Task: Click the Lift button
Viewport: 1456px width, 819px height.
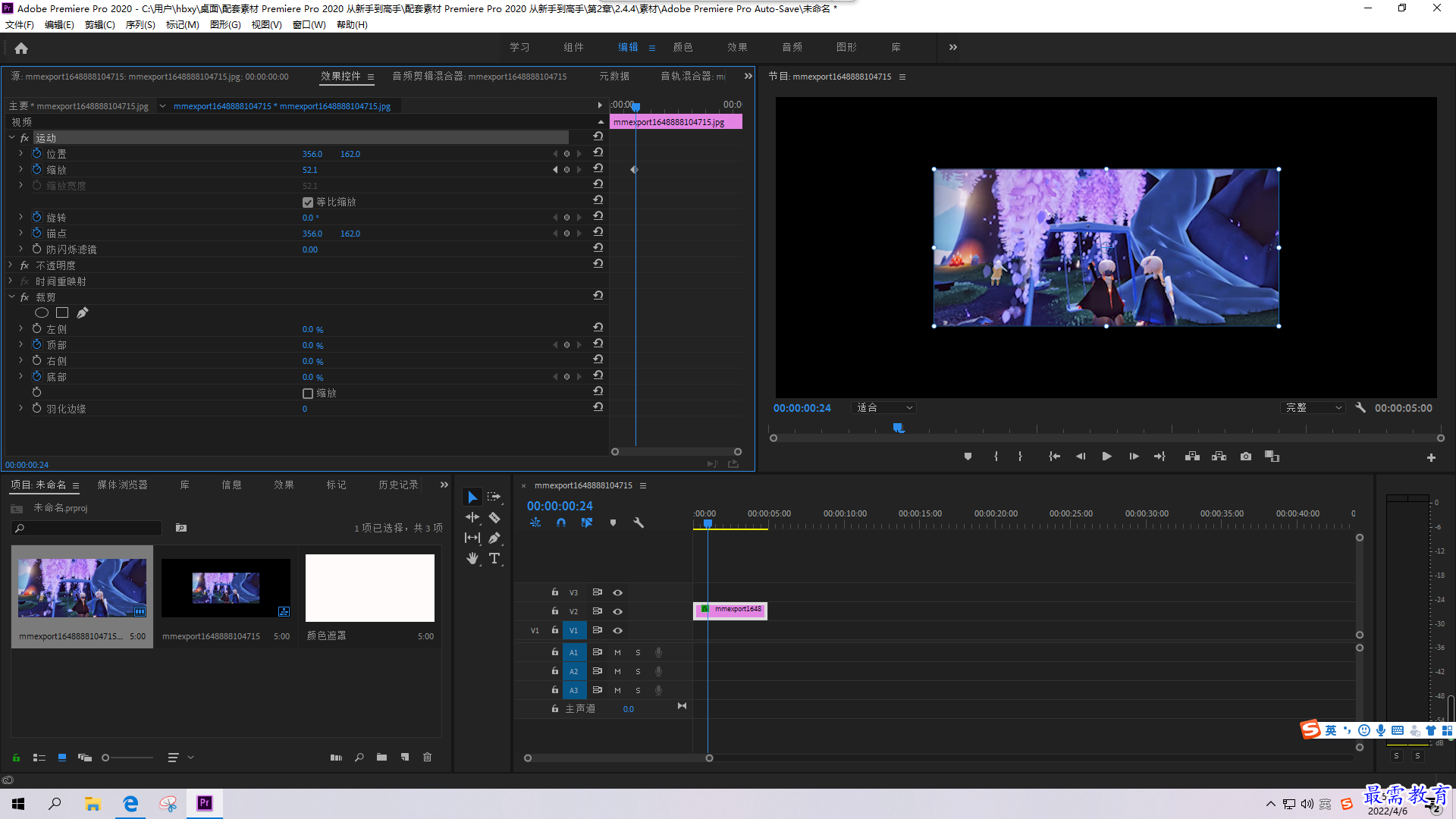Action: coord(1192,457)
